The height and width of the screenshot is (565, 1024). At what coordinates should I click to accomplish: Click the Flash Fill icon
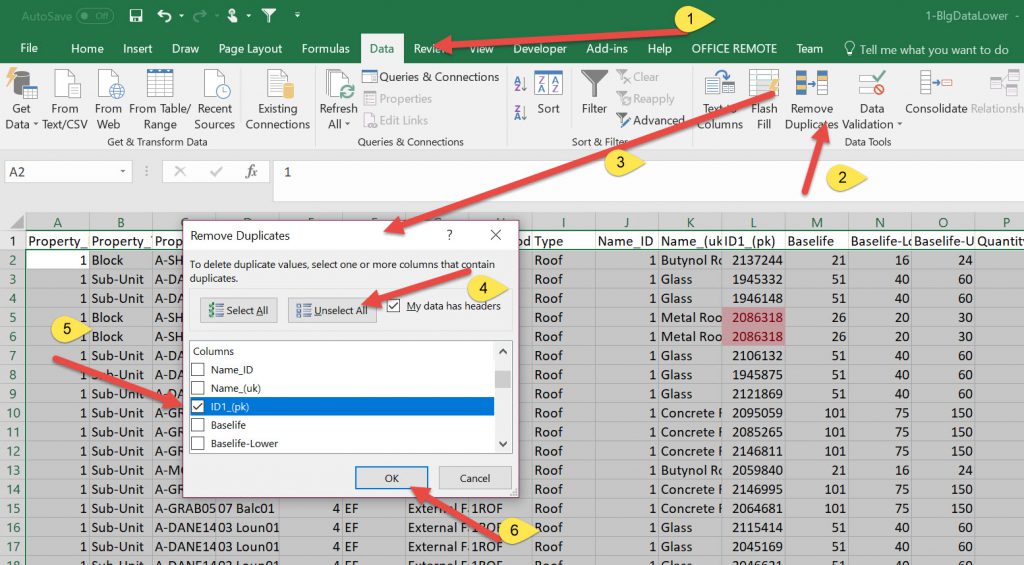pyautogui.click(x=764, y=86)
